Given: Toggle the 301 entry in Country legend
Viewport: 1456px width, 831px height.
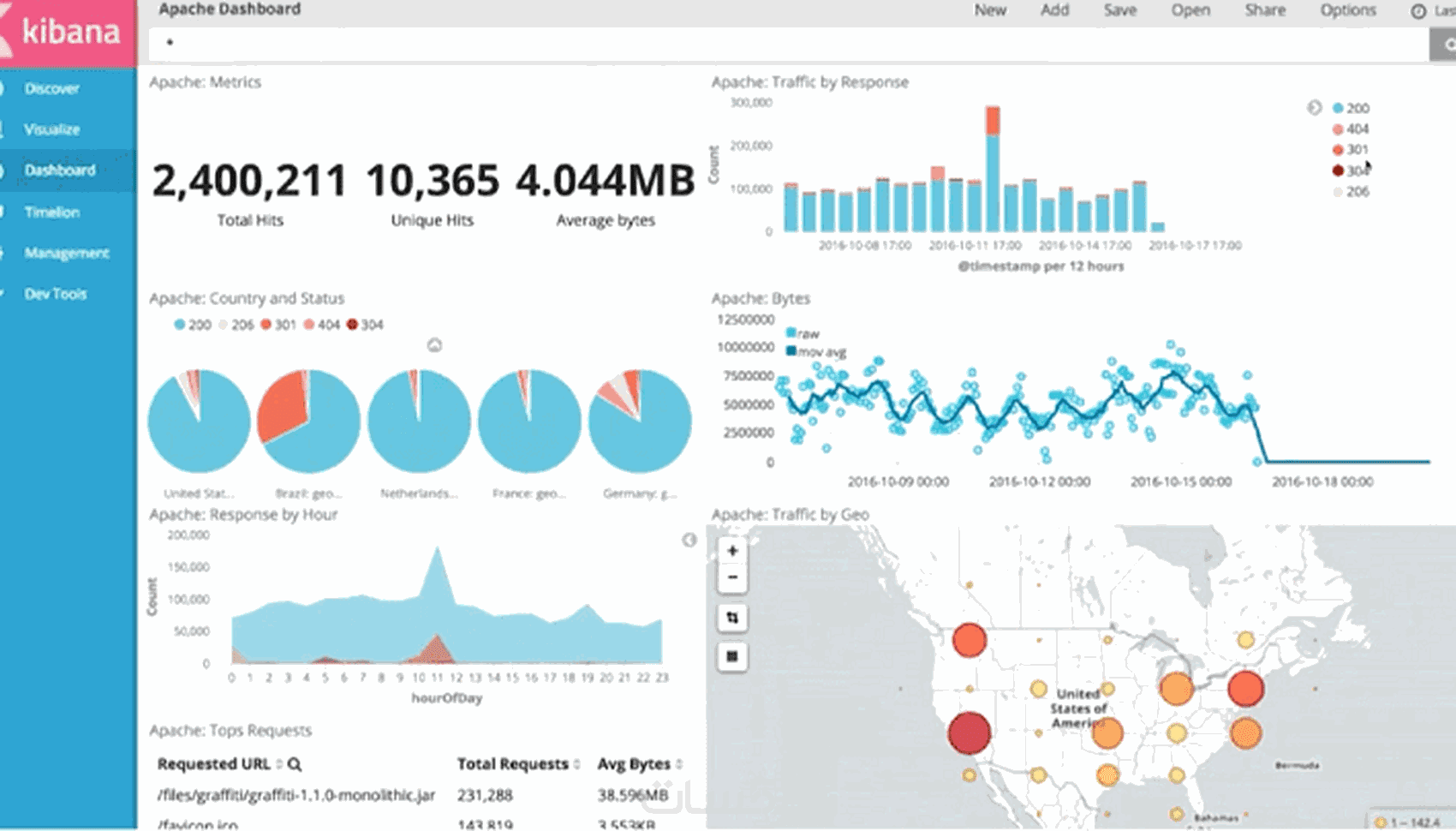Looking at the screenshot, I should point(278,325).
